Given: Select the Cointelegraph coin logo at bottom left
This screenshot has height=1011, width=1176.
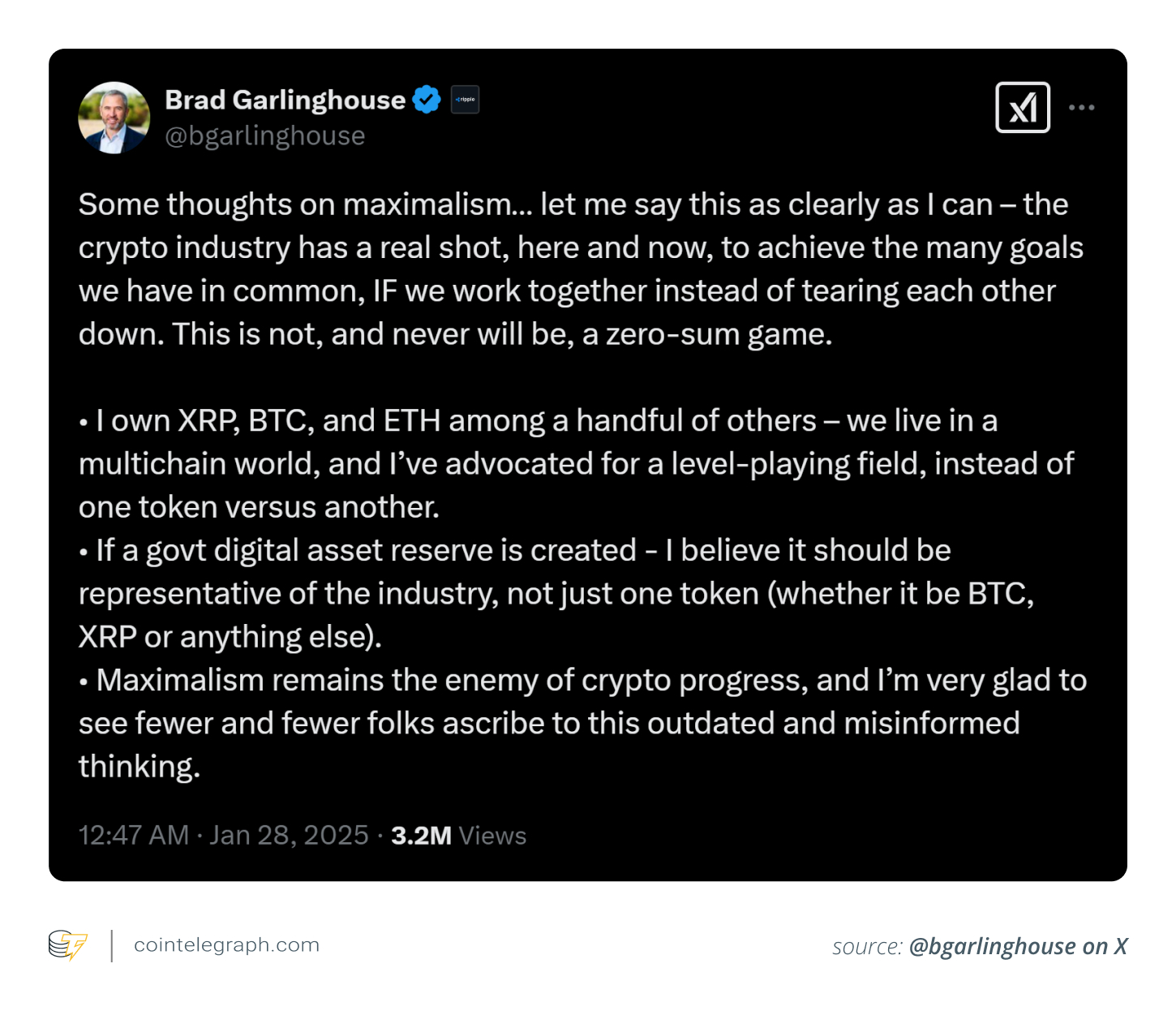Looking at the screenshot, I should pyautogui.click(x=68, y=945).
